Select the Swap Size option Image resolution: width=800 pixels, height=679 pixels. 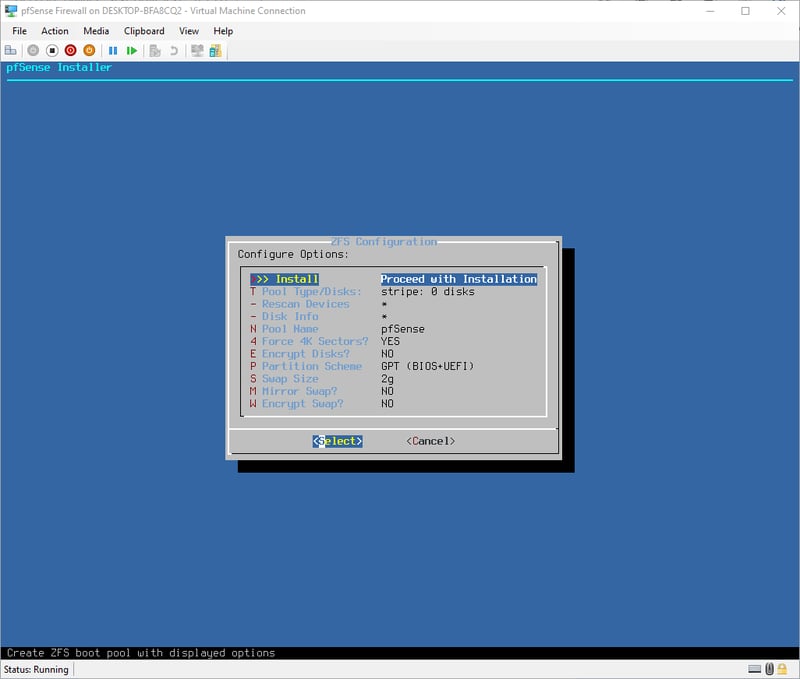pyautogui.click(x=290, y=379)
